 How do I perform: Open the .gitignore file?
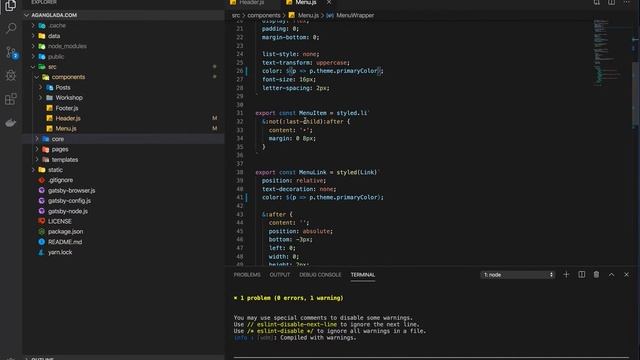pyautogui.click(x=60, y=180)
